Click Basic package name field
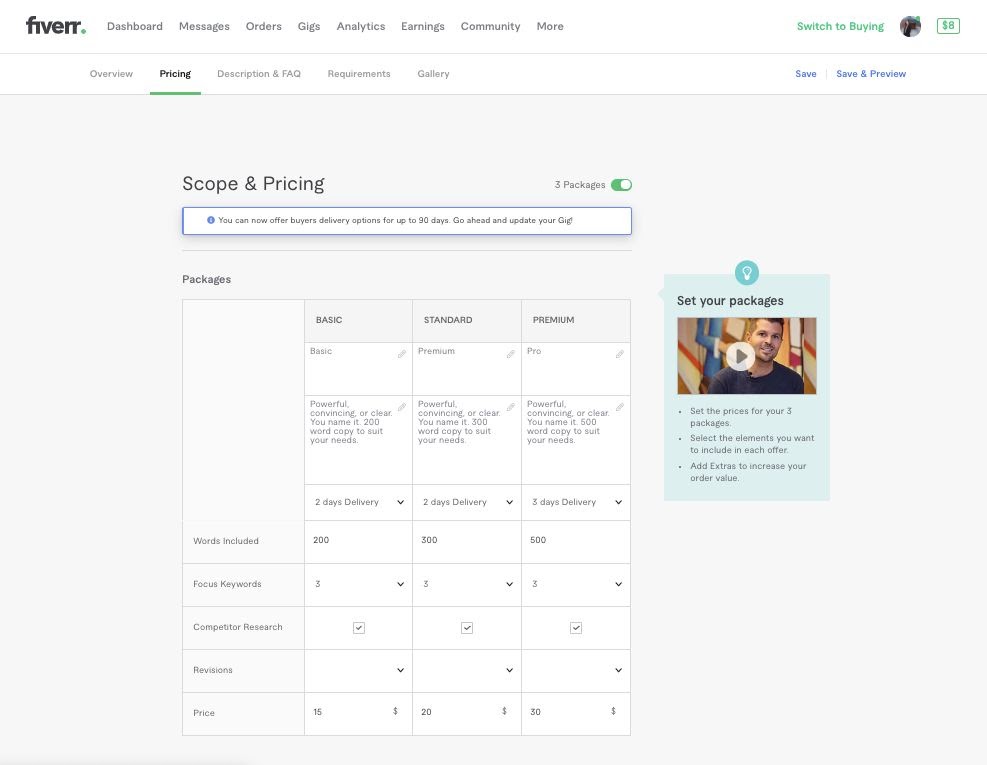This screenshot has width=987, height=765. point(359,369)
